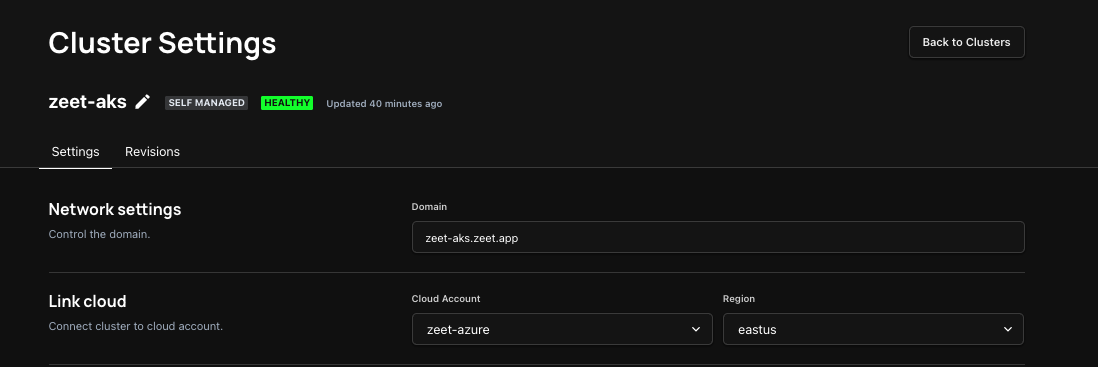Click the Region dropdown chevron arrow
This screenshot has width=1098, height=367.
(1008, 329)
